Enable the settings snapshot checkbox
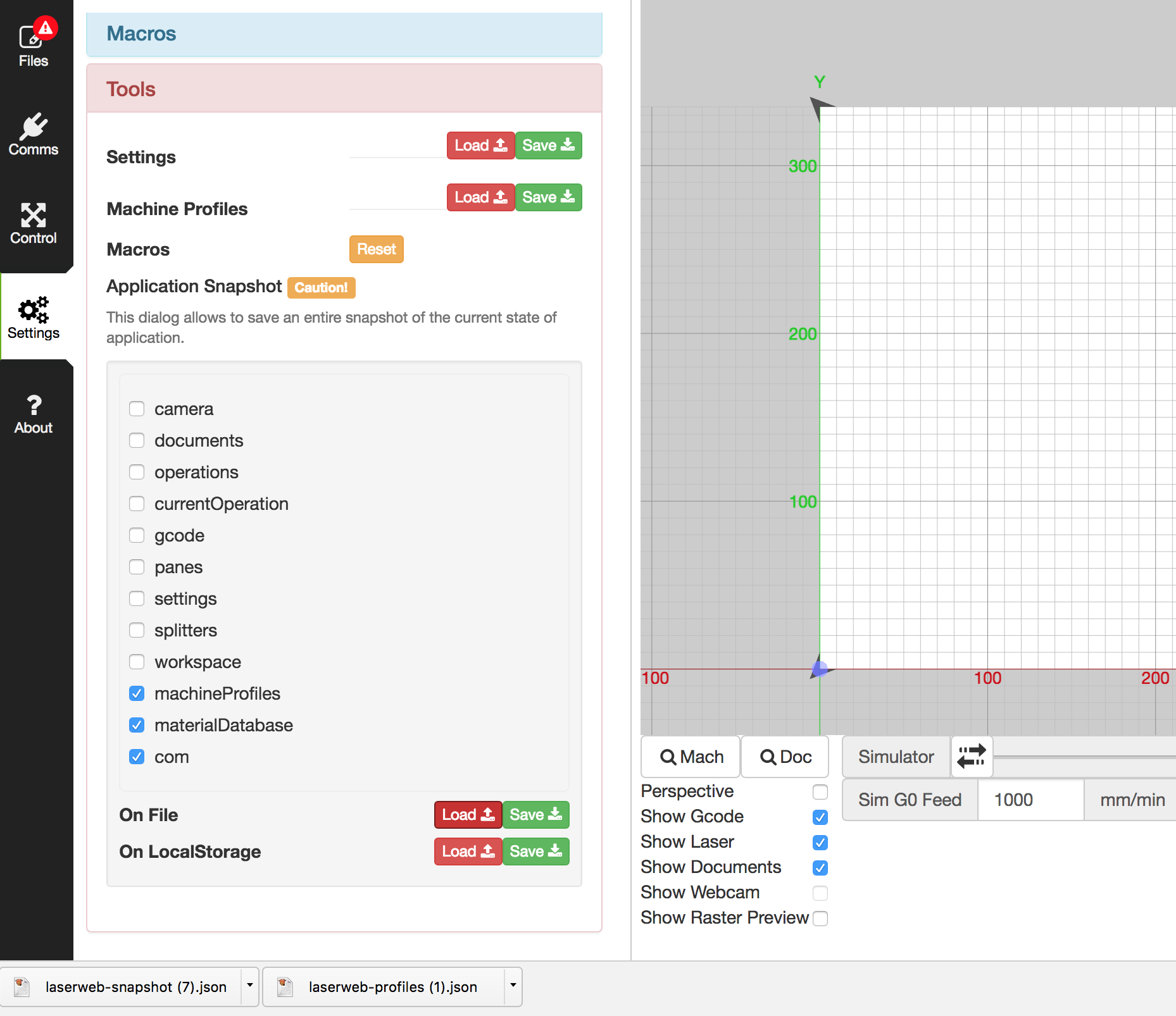Image resolution: width=1176 pixels, height=1016 pixels. pyautogui.click(x=137, y=598)
